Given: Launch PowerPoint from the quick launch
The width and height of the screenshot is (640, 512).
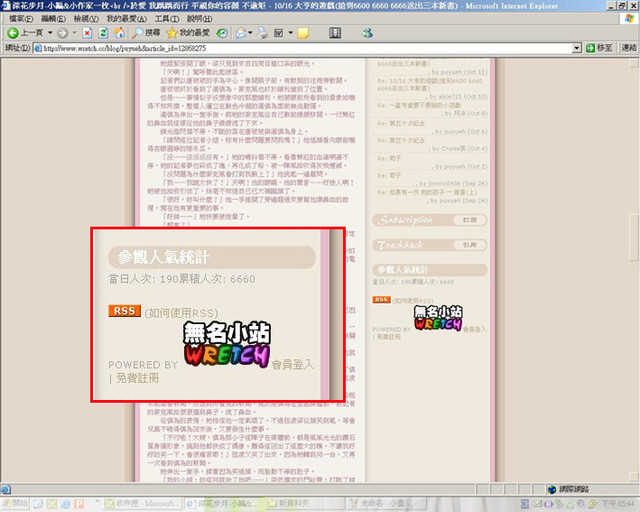Looking at the screenshot, I should [x=79, y=504].
